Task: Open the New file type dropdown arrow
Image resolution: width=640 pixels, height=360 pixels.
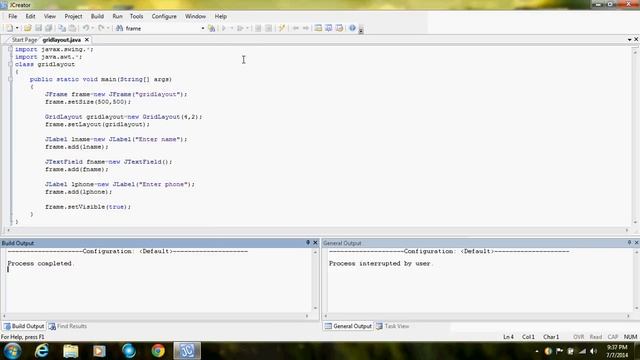Action: [17, 28]
